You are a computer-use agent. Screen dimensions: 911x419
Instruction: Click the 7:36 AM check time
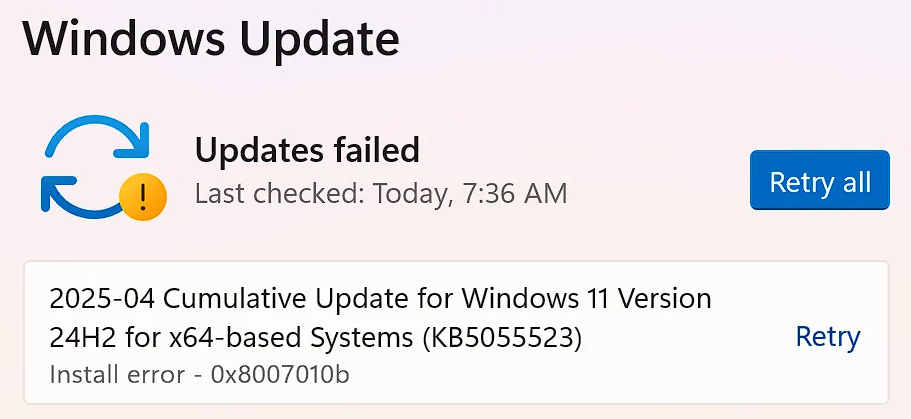tap(513, 194)
